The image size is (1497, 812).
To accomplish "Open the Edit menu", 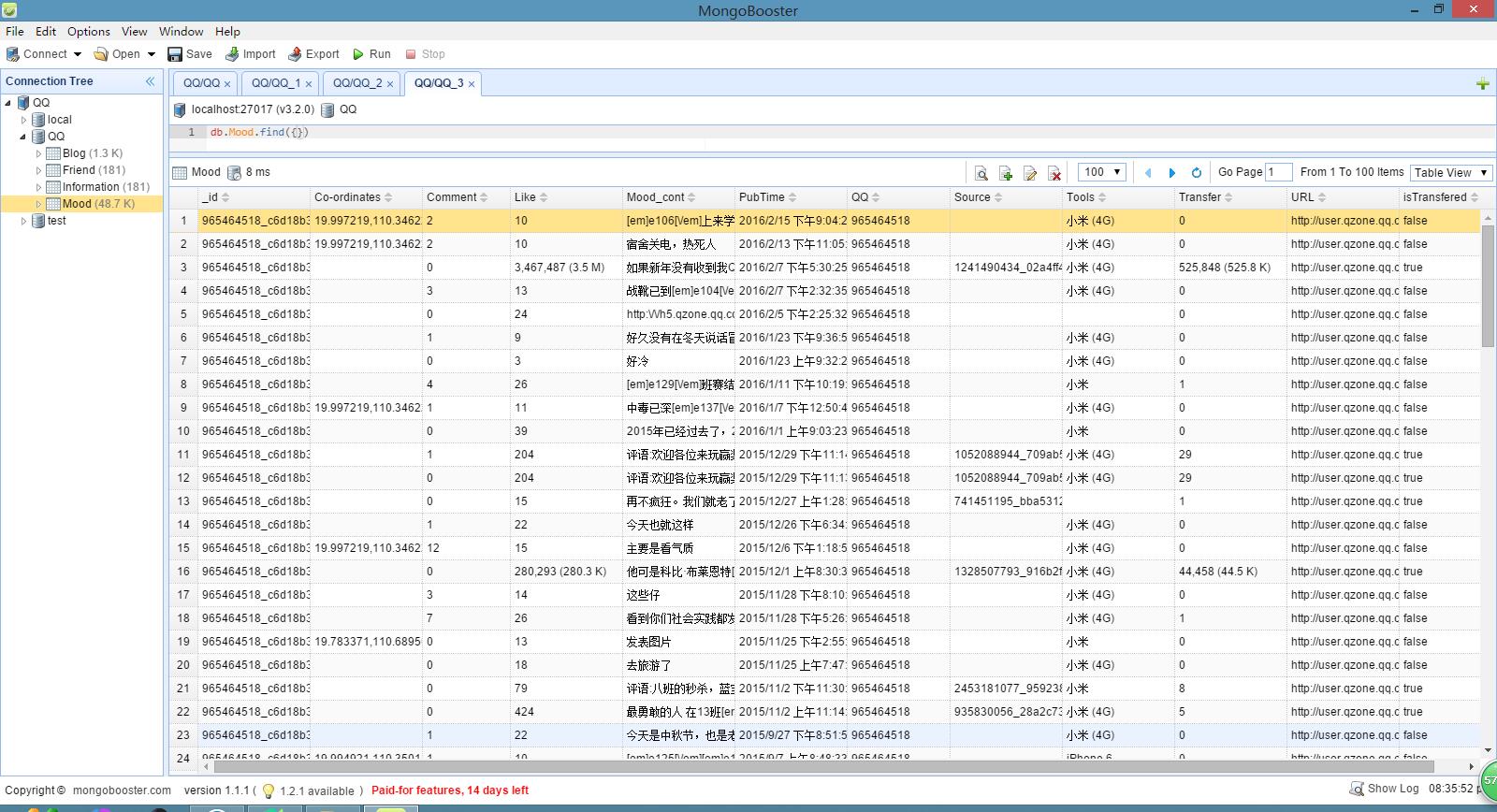I will pos(46,31).
